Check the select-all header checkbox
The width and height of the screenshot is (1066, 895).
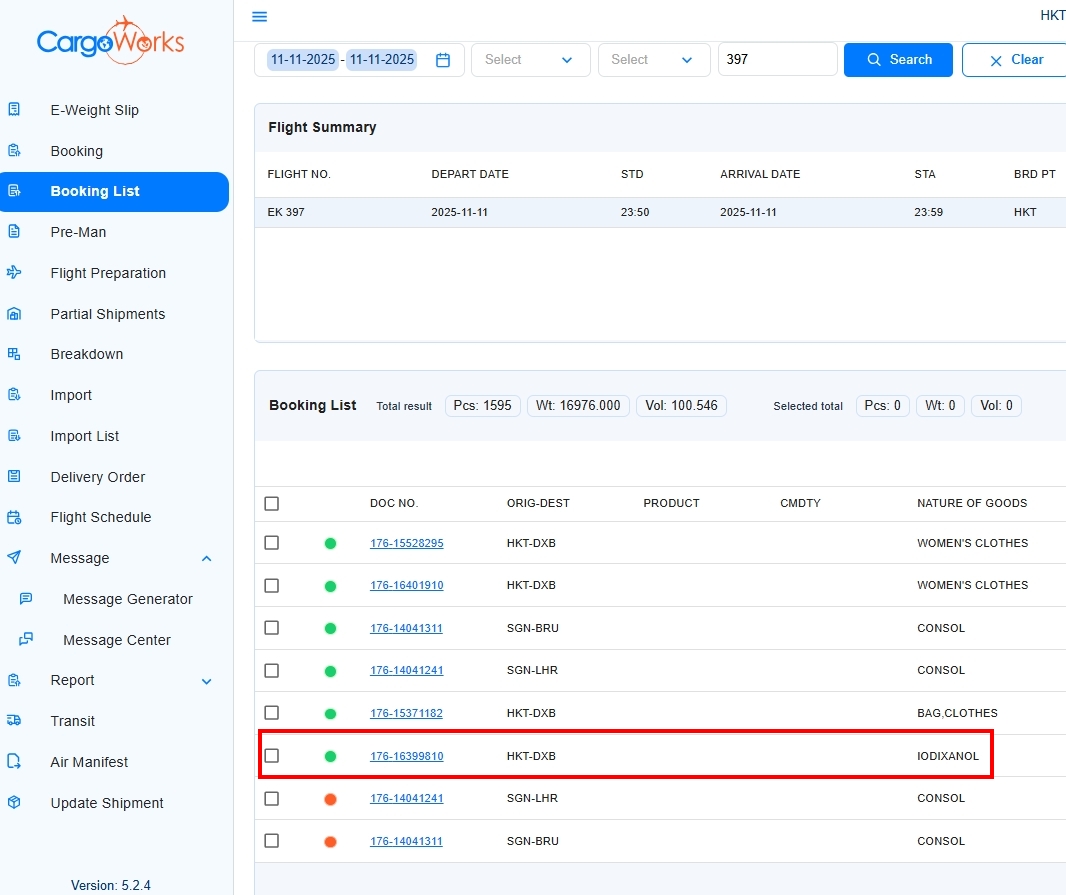point(272,504)
